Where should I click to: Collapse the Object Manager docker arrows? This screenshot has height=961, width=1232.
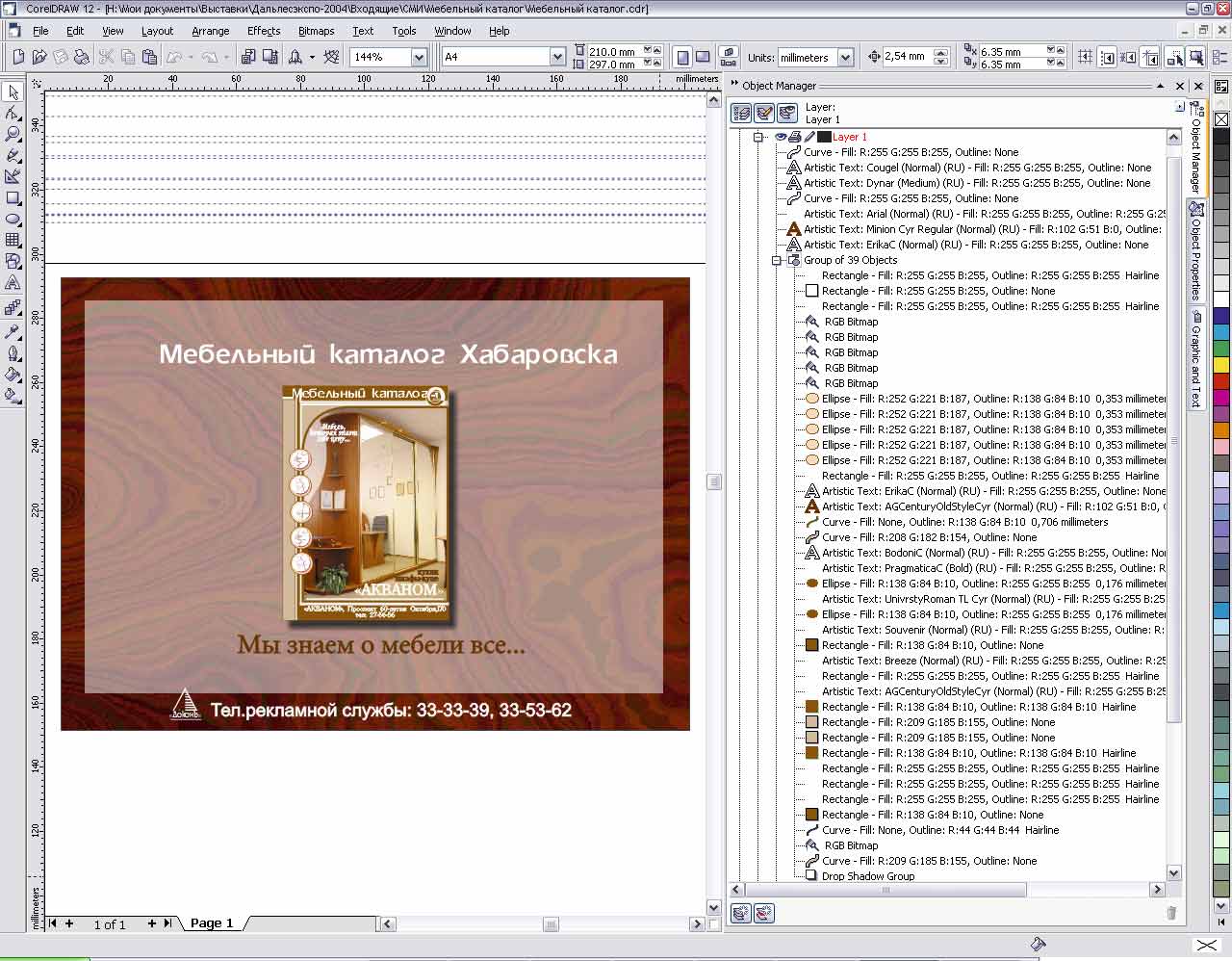pos(735,85)
